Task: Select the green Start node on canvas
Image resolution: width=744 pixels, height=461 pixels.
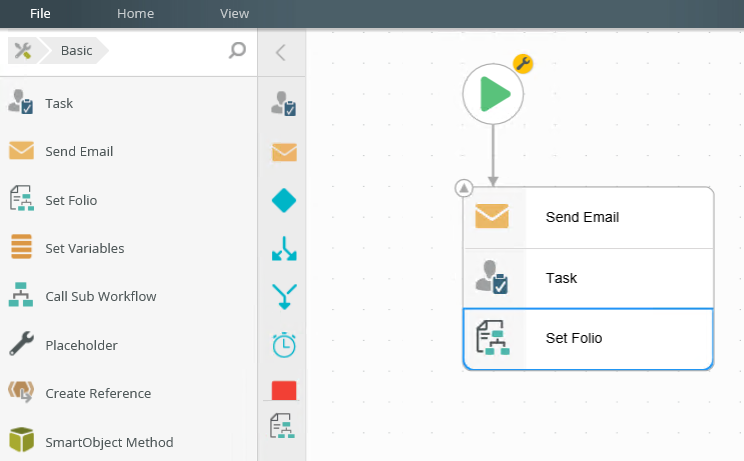Action: pyautogui.click(x=493, y=94)
